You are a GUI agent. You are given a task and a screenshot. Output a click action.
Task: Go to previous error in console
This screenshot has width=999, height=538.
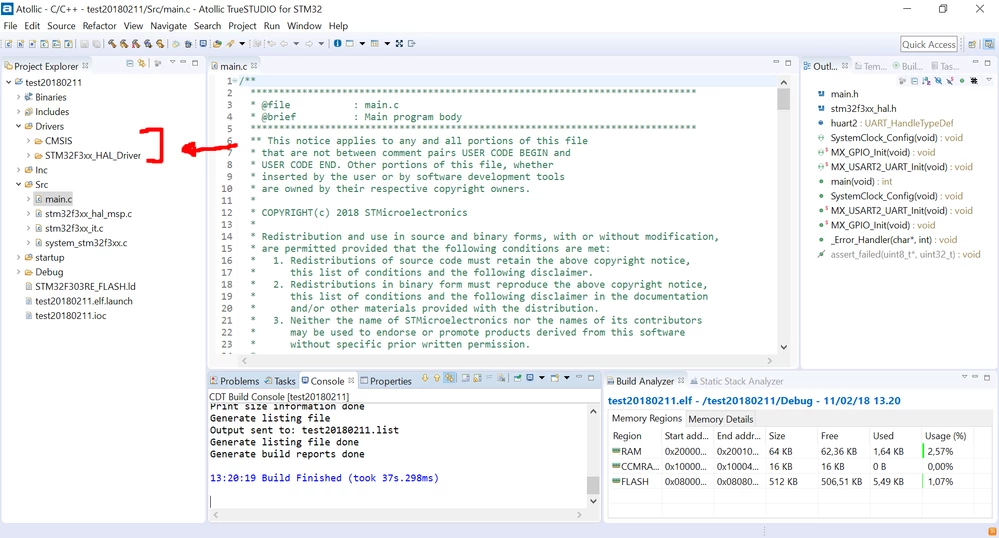(437, 378)
